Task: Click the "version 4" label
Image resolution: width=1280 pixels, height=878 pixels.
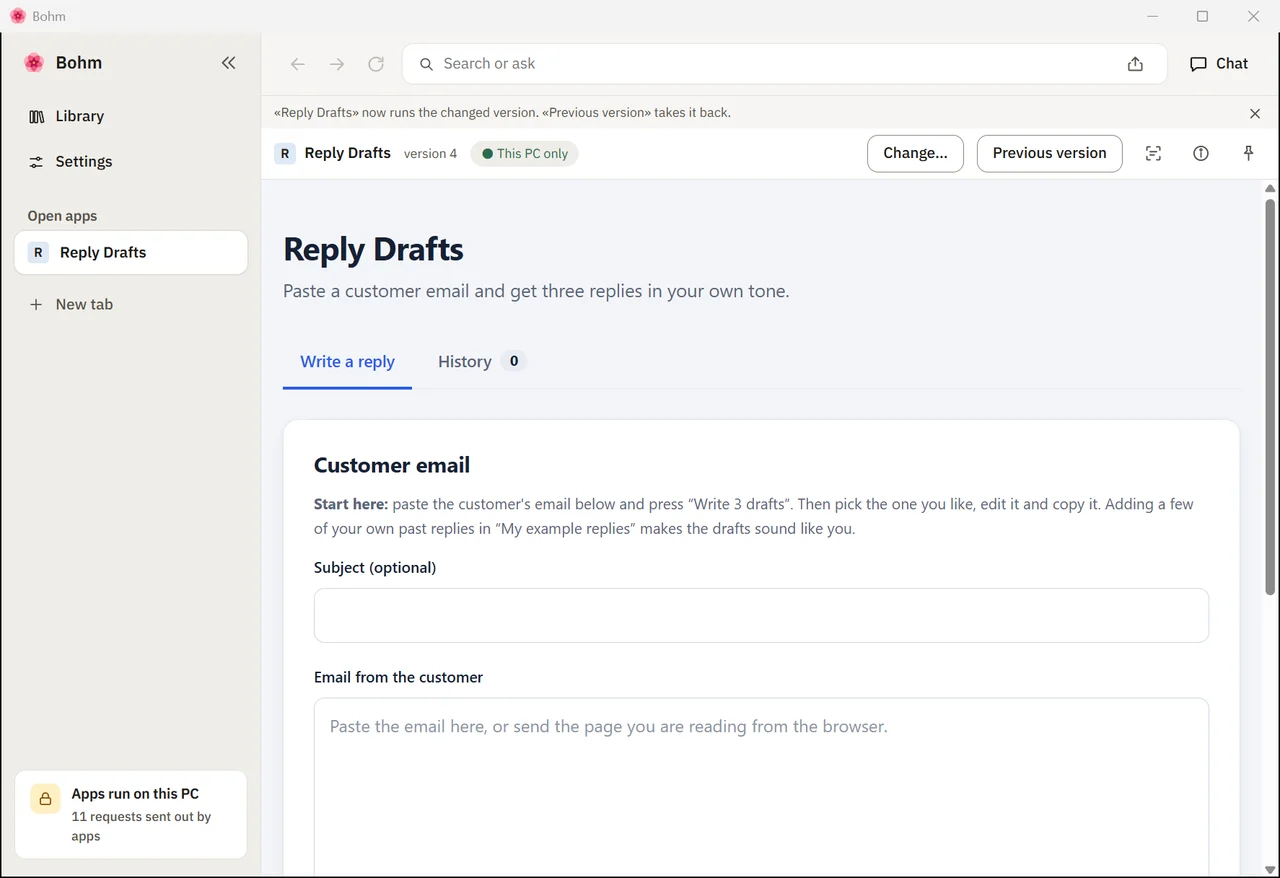Action: 430,153
